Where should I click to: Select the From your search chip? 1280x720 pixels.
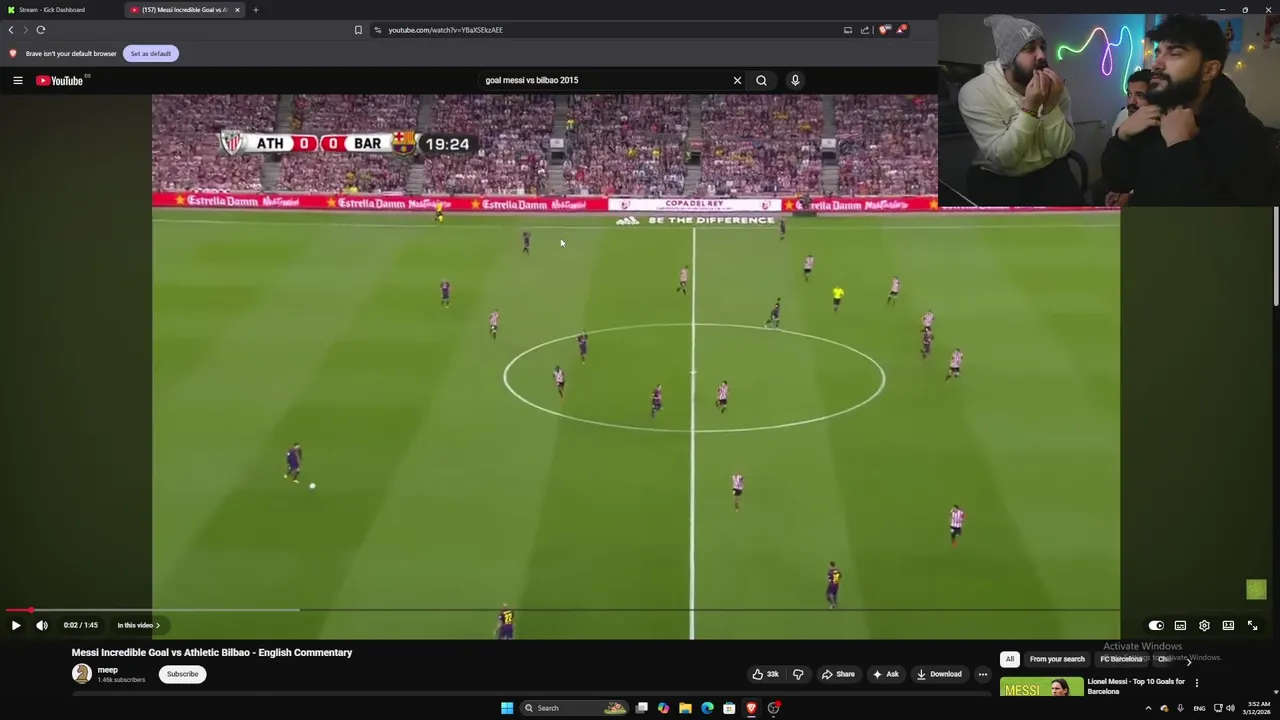point(1057,659)
